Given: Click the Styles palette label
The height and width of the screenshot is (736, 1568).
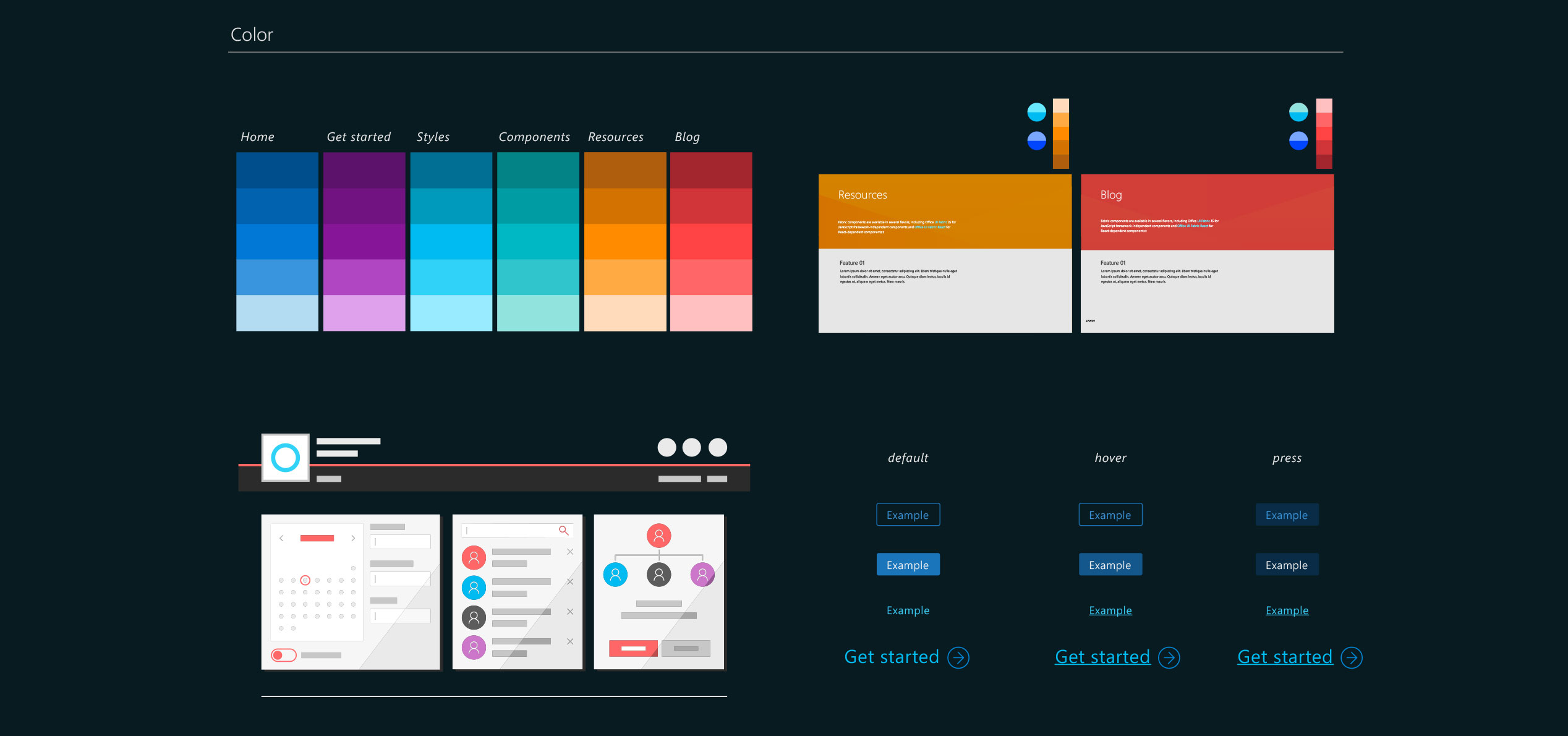Looking at the screenshot, I should [433, 137].
